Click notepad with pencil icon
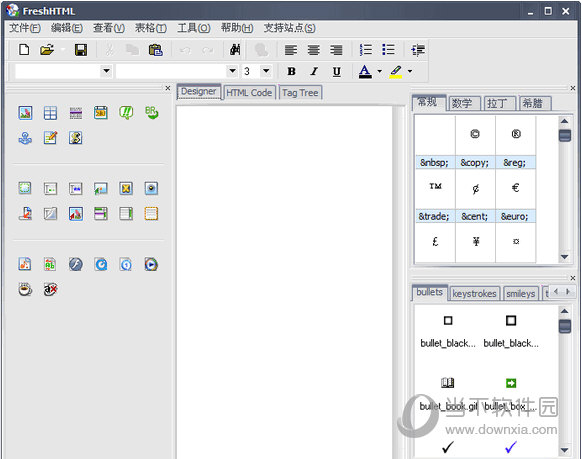The image size is (582, 459). tap(50, 138)
